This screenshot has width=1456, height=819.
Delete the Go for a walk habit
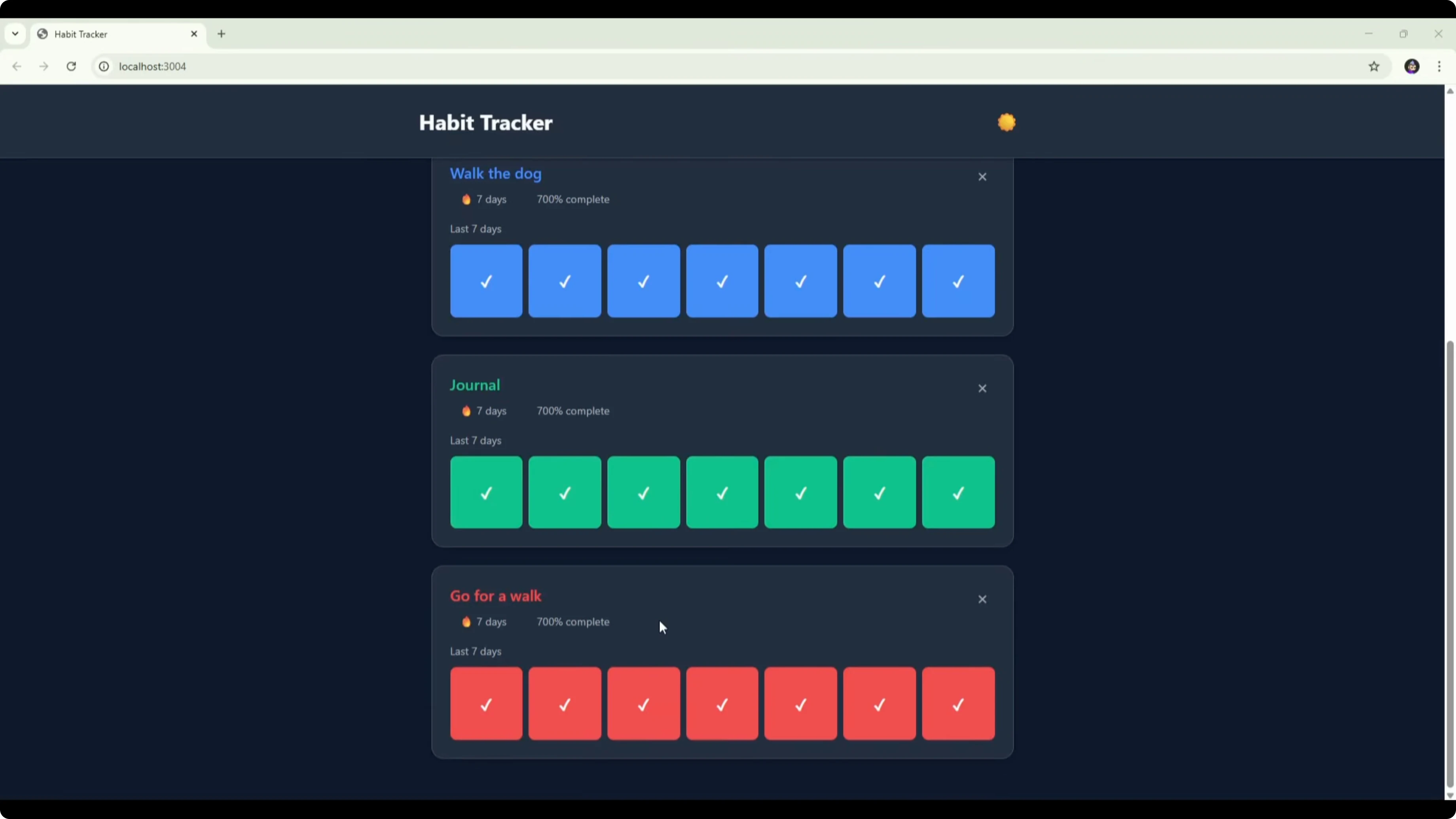tap(982, 599)
